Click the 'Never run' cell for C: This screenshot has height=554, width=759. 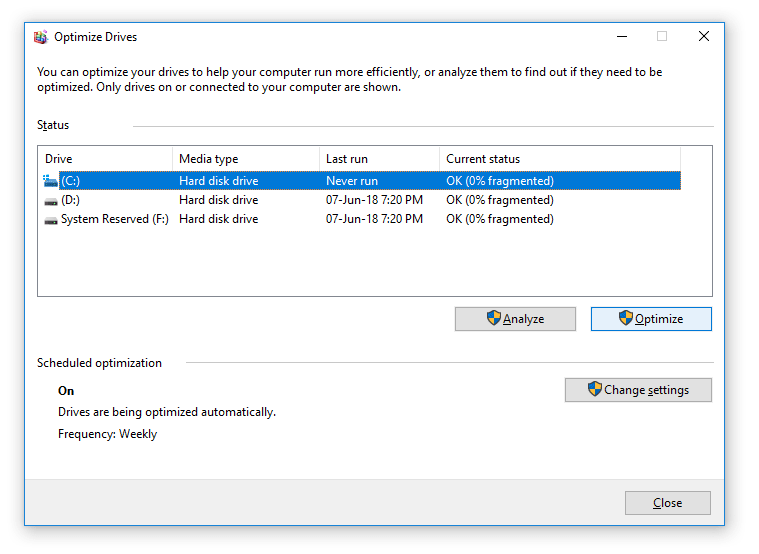(352, 181)
